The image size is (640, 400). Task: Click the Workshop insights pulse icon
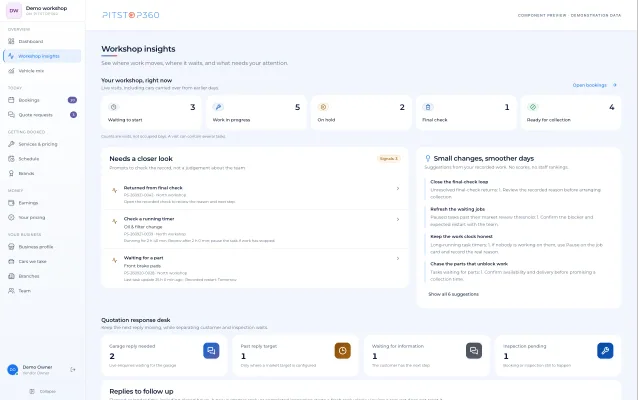click(11, 56)
